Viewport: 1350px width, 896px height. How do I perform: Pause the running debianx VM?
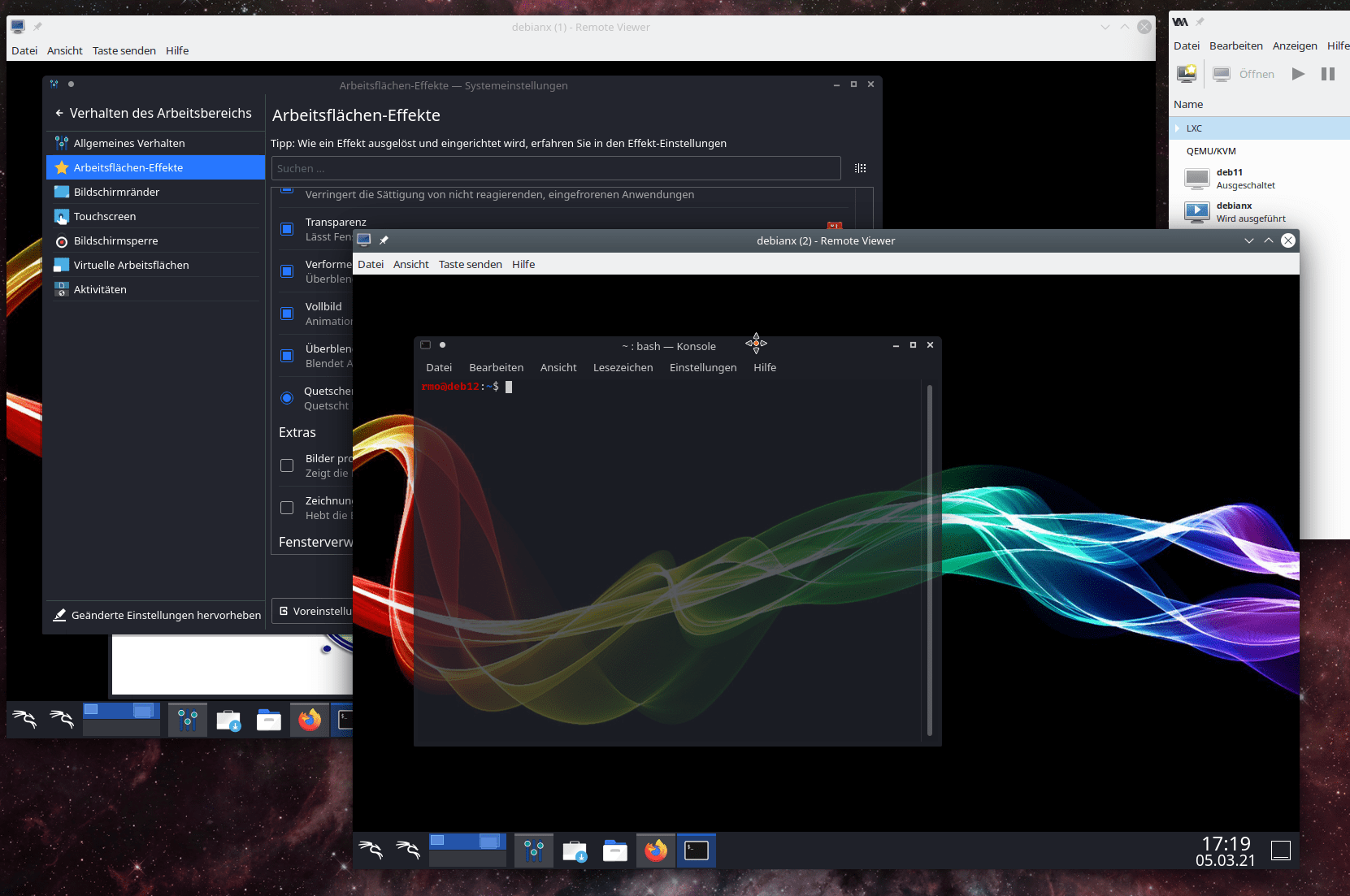click(1327, 73)
